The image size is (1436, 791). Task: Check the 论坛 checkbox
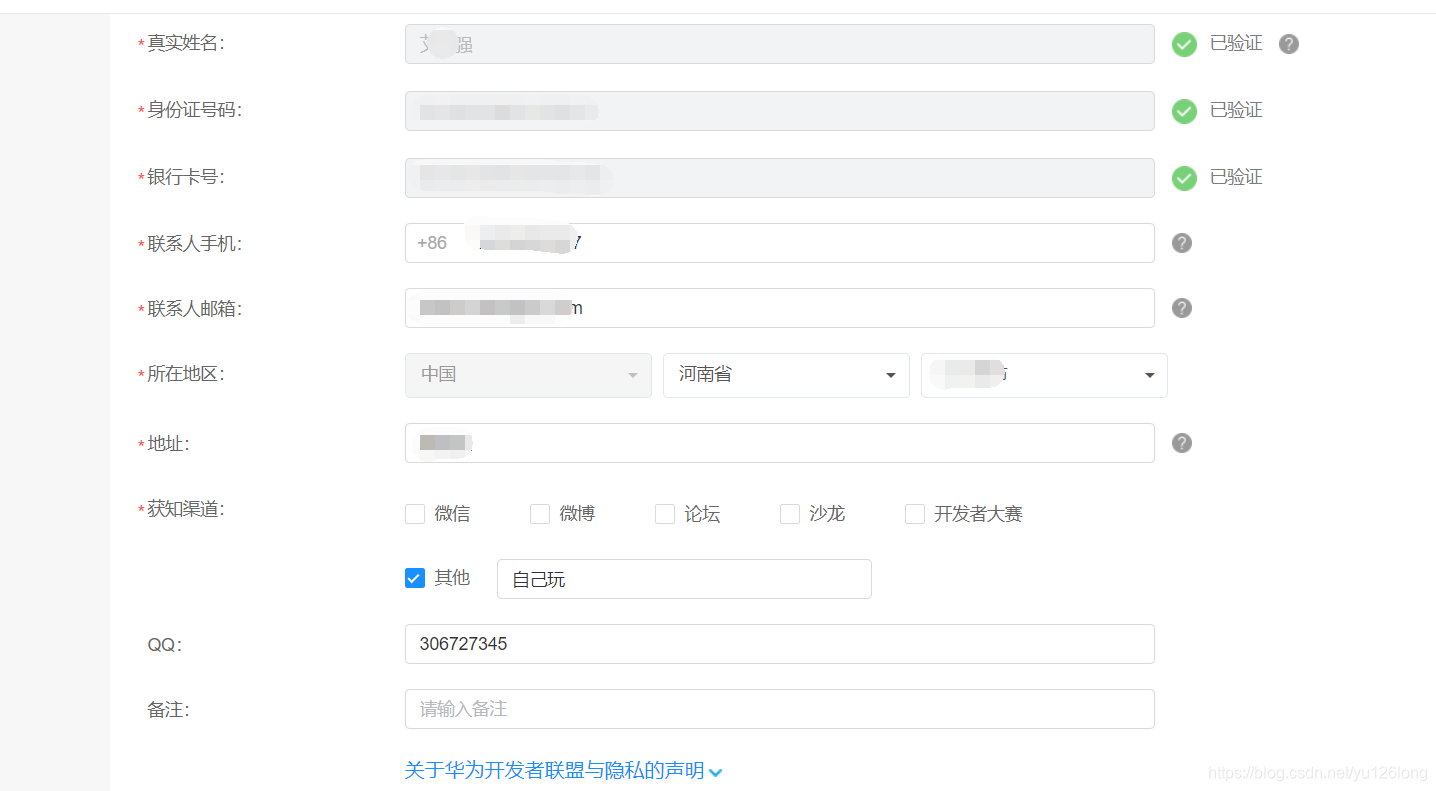coord(665,514)
